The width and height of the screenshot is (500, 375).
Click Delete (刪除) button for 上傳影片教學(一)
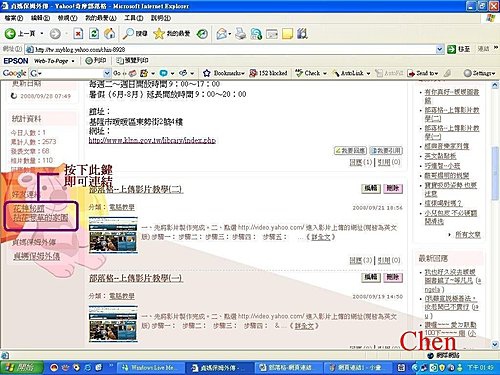tap(393, 277)
